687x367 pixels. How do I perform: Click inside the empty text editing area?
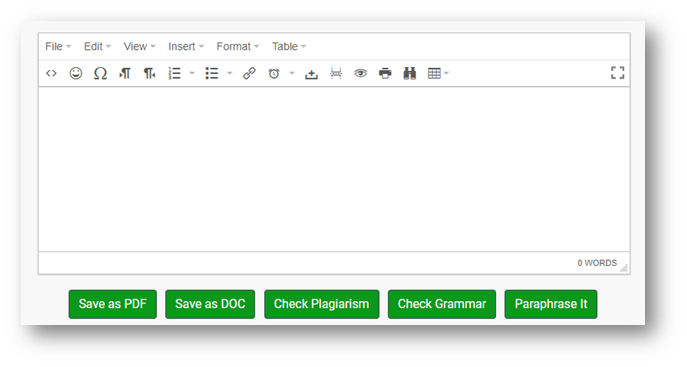[x=334, y=169]
